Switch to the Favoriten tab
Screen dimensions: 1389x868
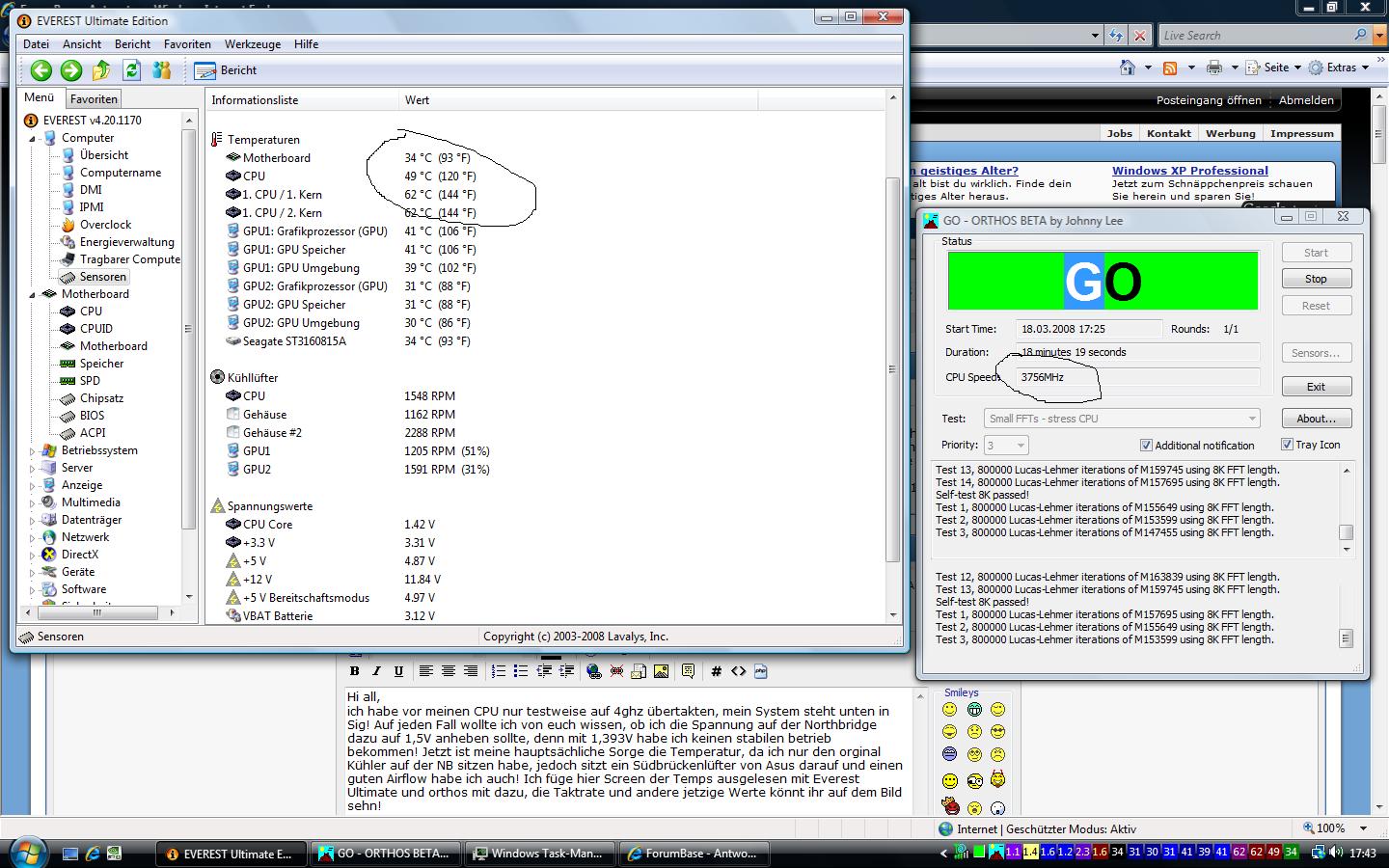(x=94, y=99)
